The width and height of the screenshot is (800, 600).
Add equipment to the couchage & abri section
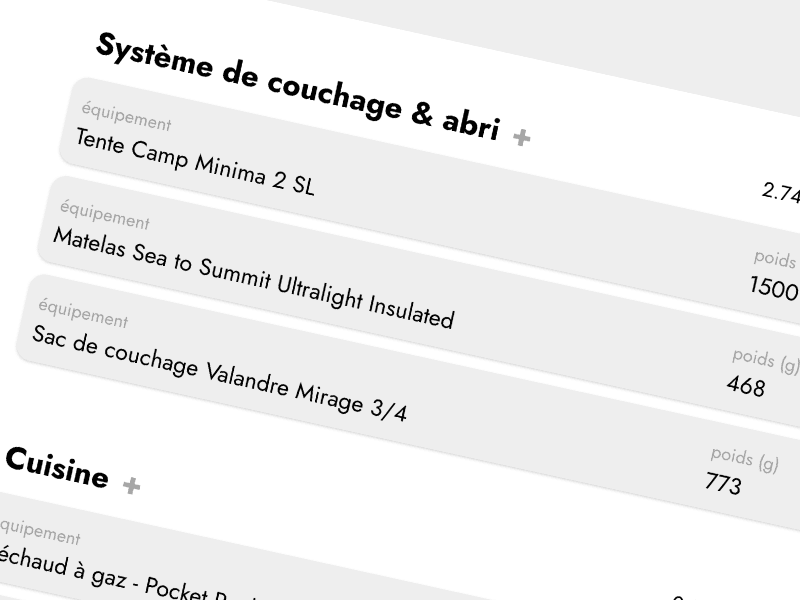(x=521, y=135)
